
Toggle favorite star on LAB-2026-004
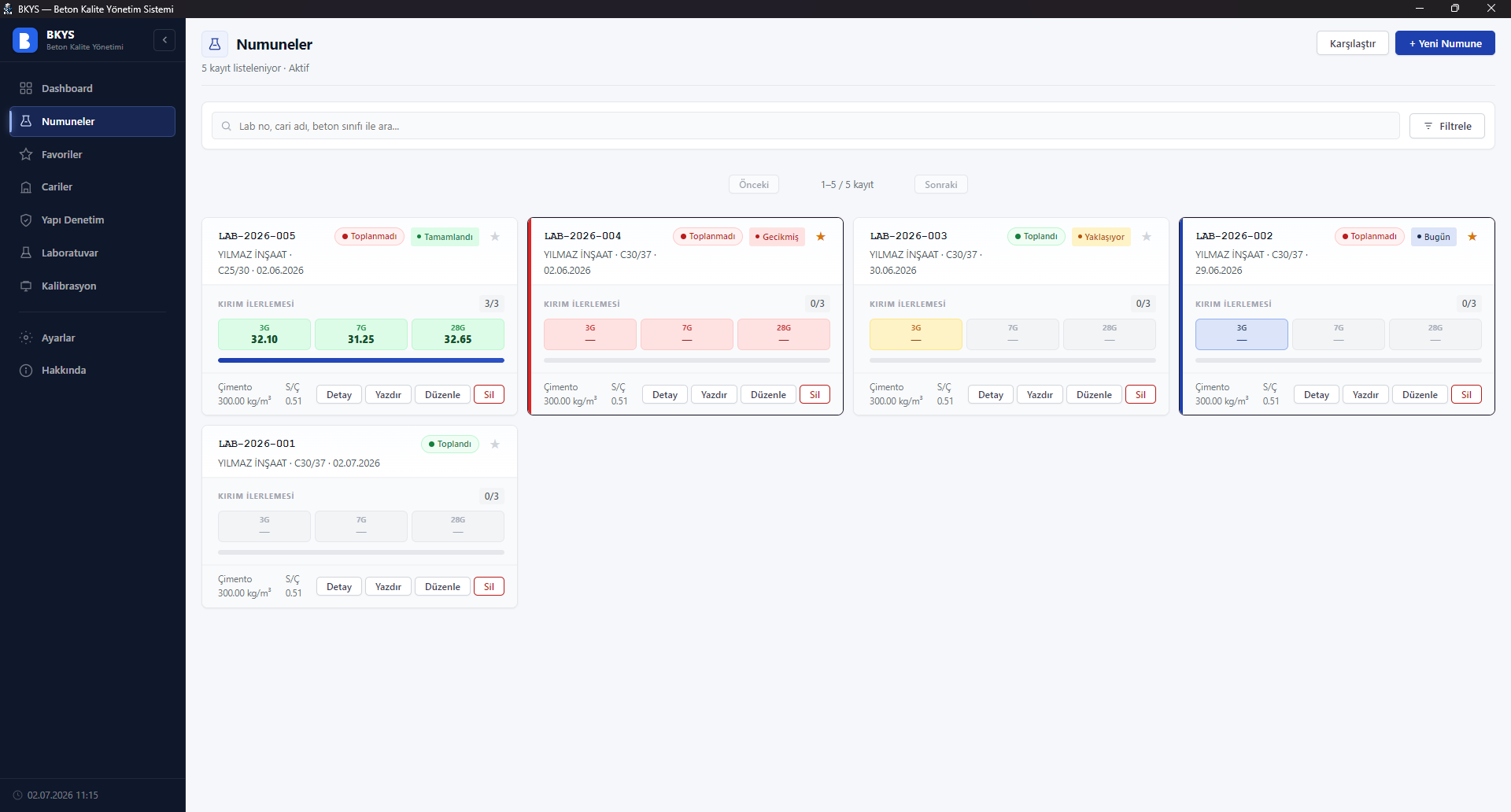(821, 236)
